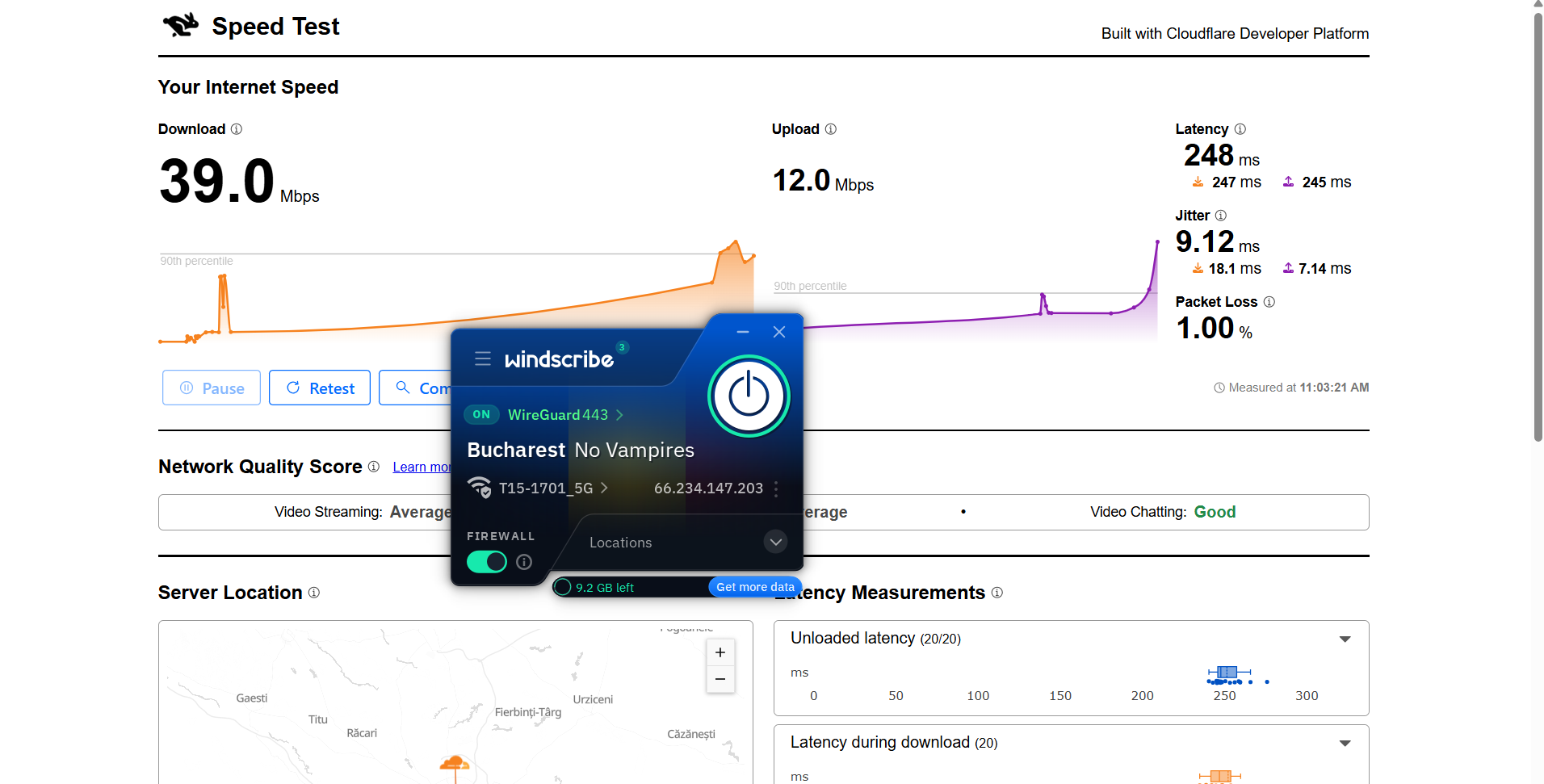
Task: Disable the Windscribe firewall switch
Action: click(487, 562)
